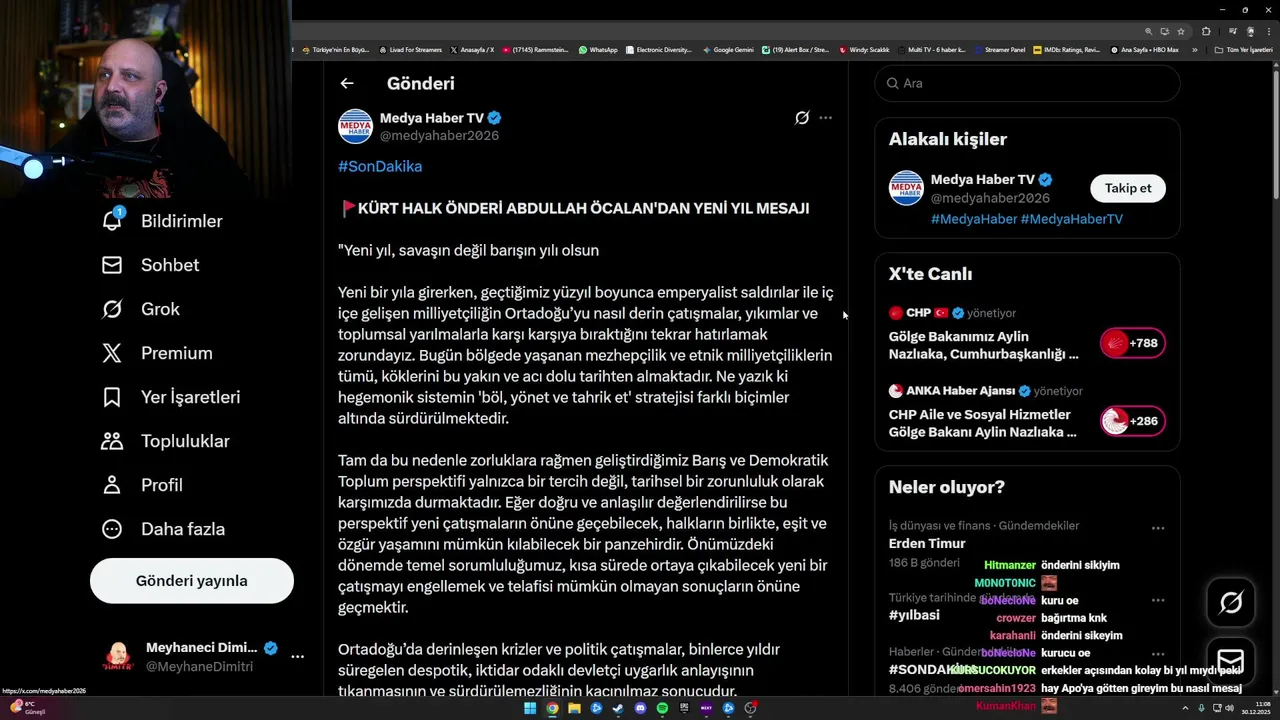Open the Livad For Streamers bookmark
The width and height of the screenshot is (1280, 720).
point(410,50)
